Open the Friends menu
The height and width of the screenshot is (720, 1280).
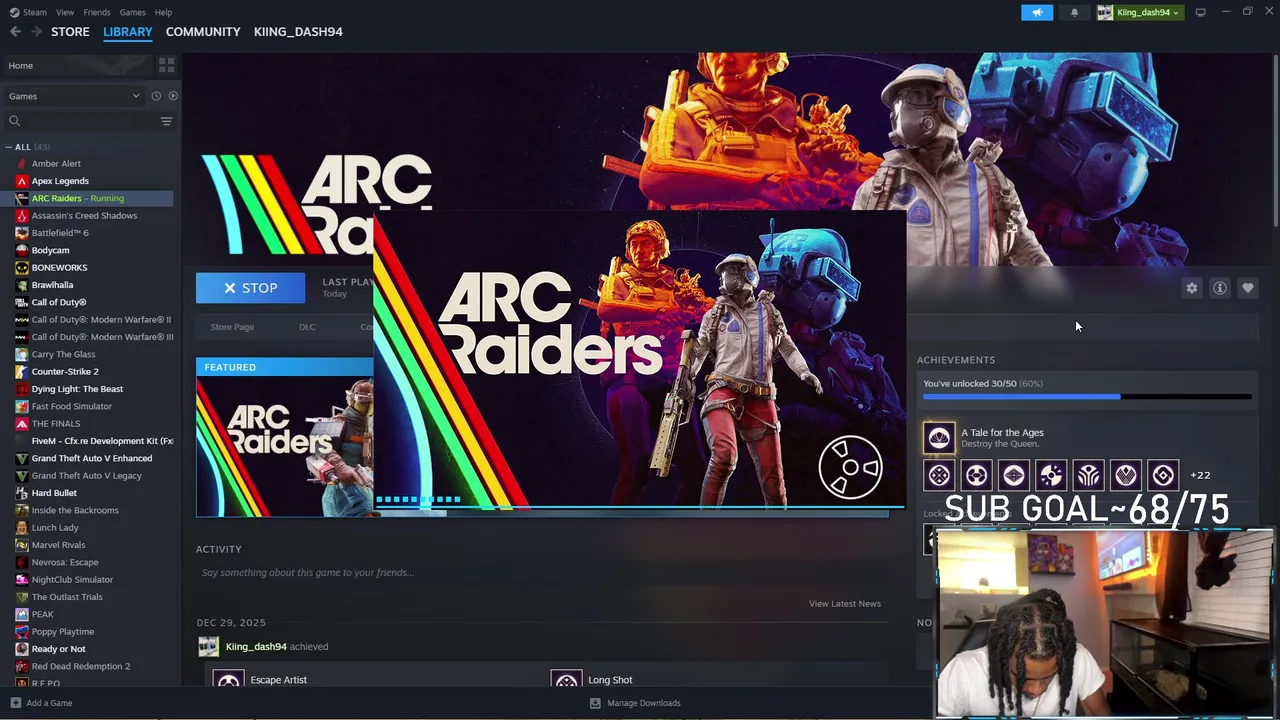(x=97, y=12)
